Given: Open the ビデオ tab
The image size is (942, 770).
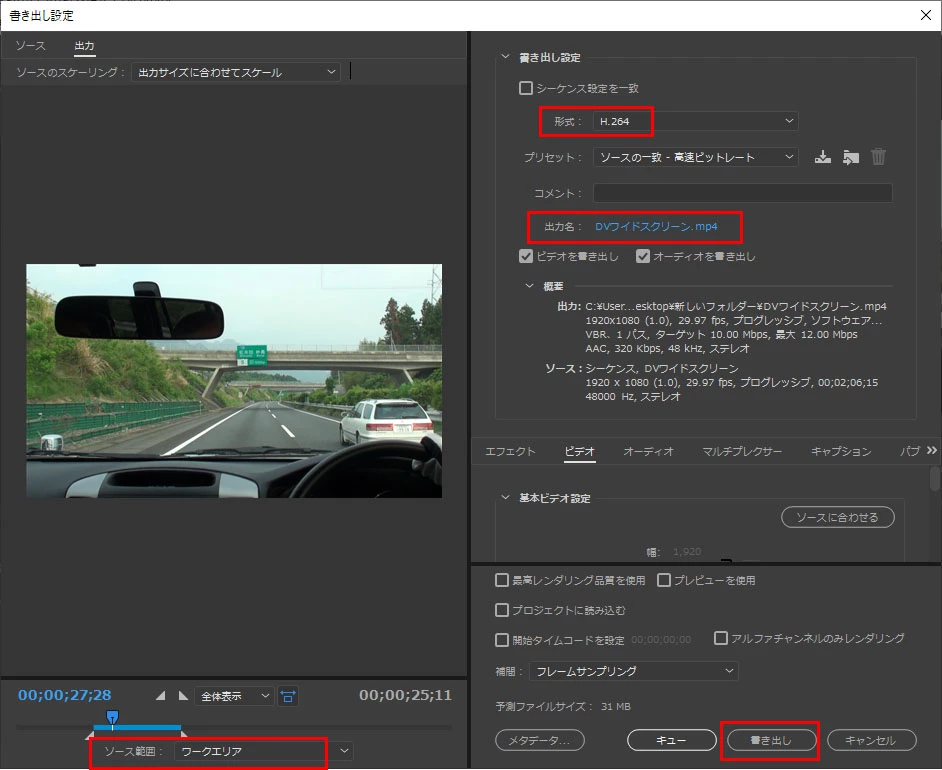Looking at the screenshot, I should pyautogui.click(x=580, y=451).
